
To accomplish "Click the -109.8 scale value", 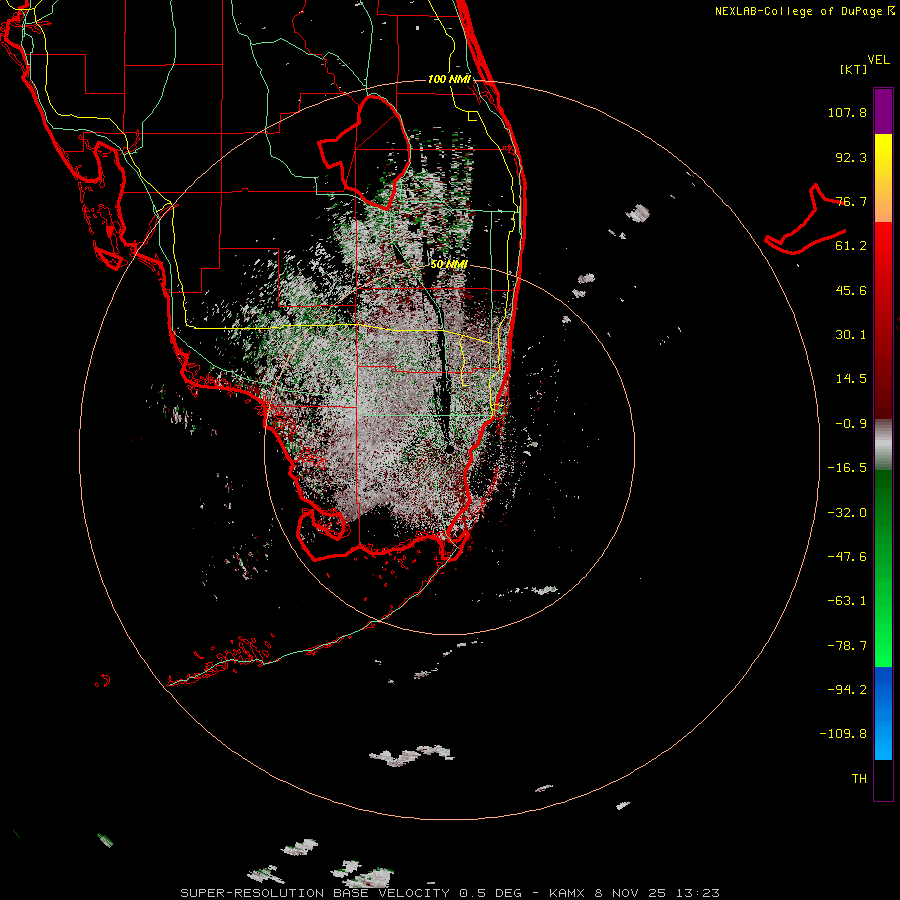I will (843, 734).
